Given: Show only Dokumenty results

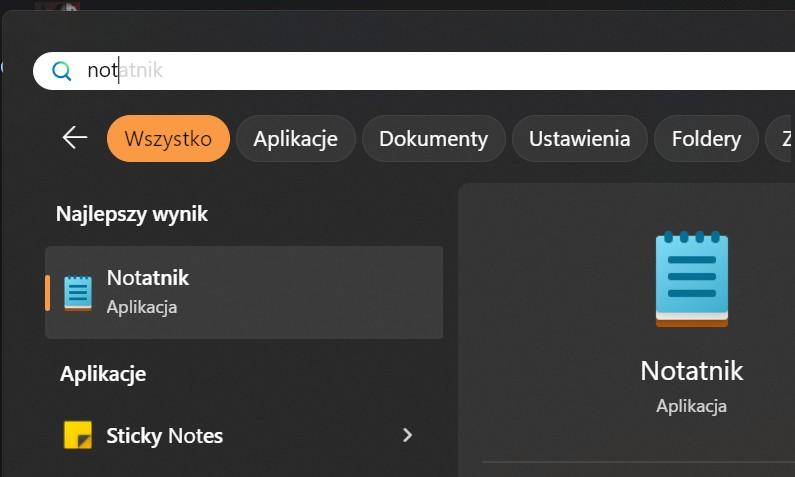Looking at the screenshot, I should pos(433,139).
